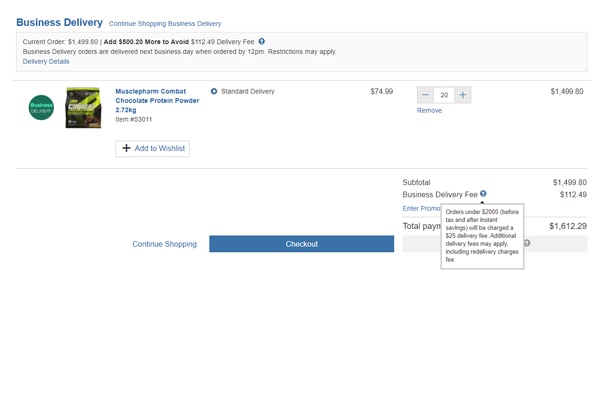The image size is (600, 400).
Task: Click the help icon after 'Avoid $112.49 Delivery Fee'
Action: [262, 42]
